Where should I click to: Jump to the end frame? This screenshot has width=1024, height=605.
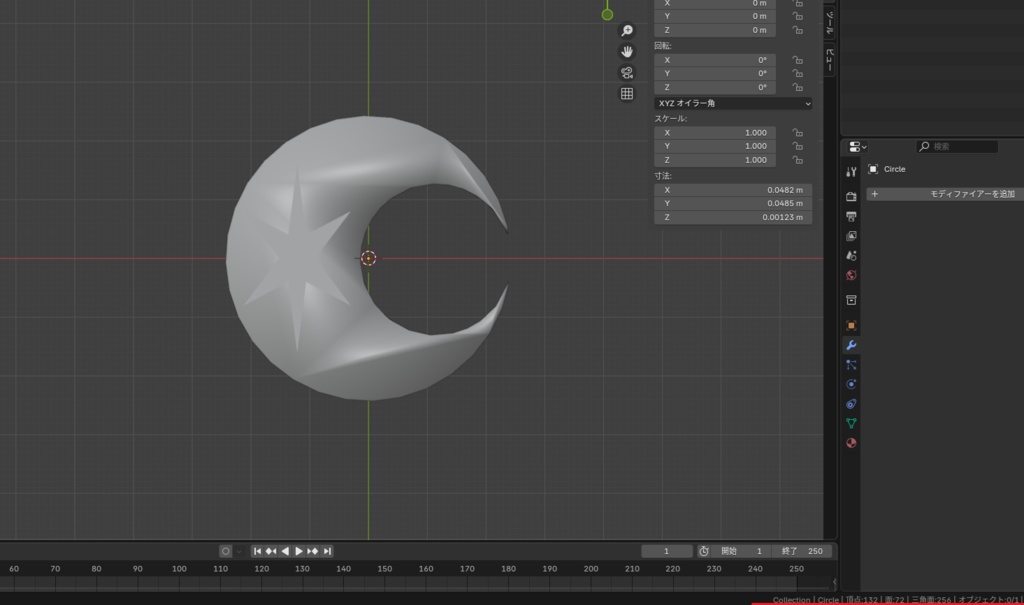pyautogui.click(x=327, y=551)
